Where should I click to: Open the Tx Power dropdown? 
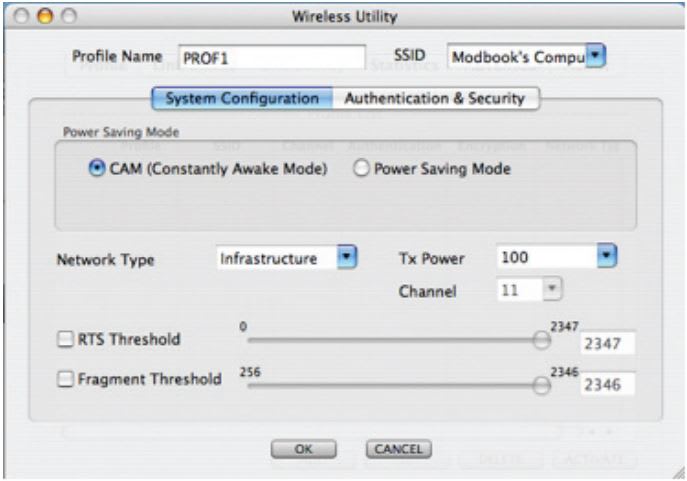point(607,256)
